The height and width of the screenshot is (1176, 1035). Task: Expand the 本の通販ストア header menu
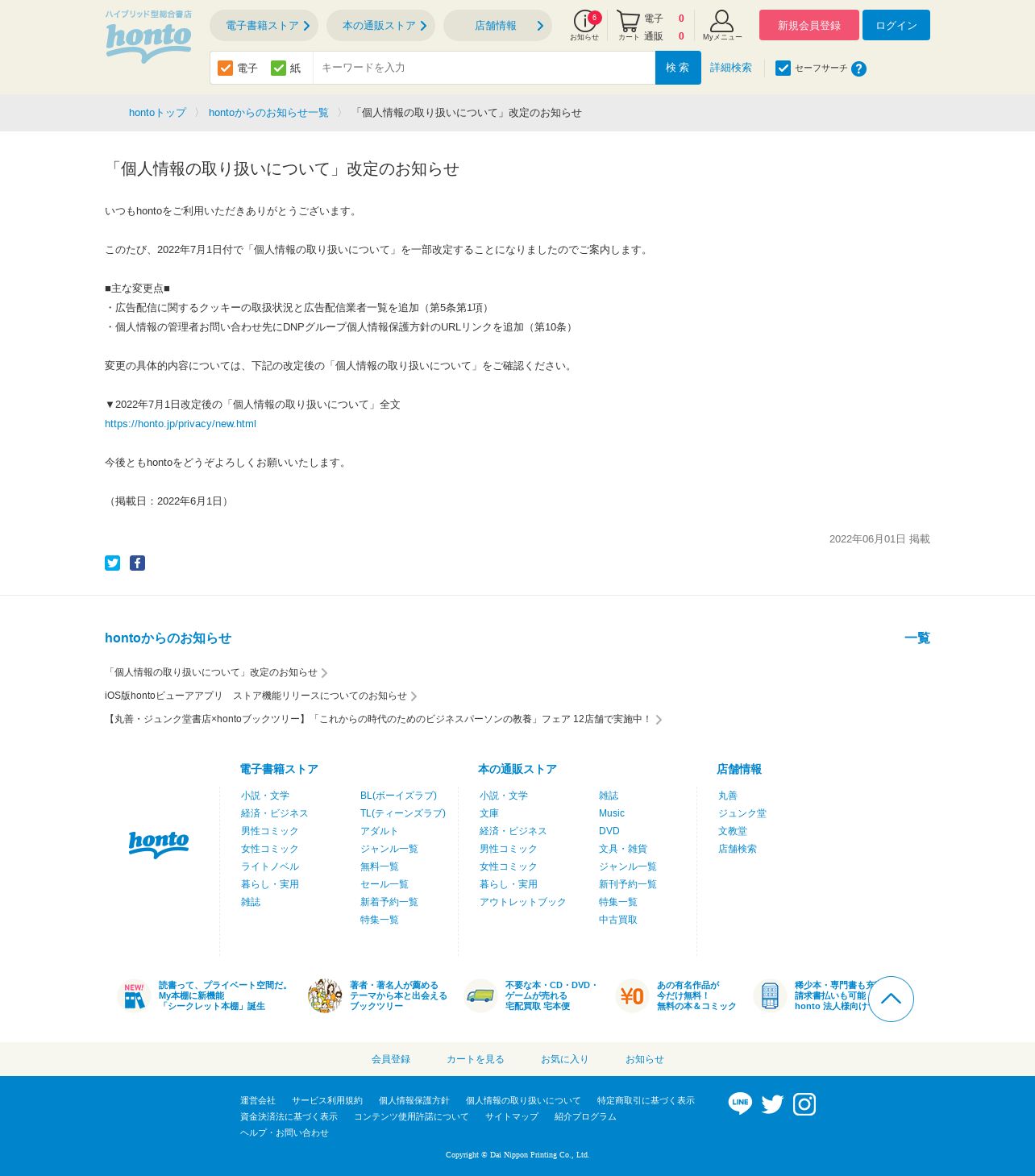click(380, 26)
